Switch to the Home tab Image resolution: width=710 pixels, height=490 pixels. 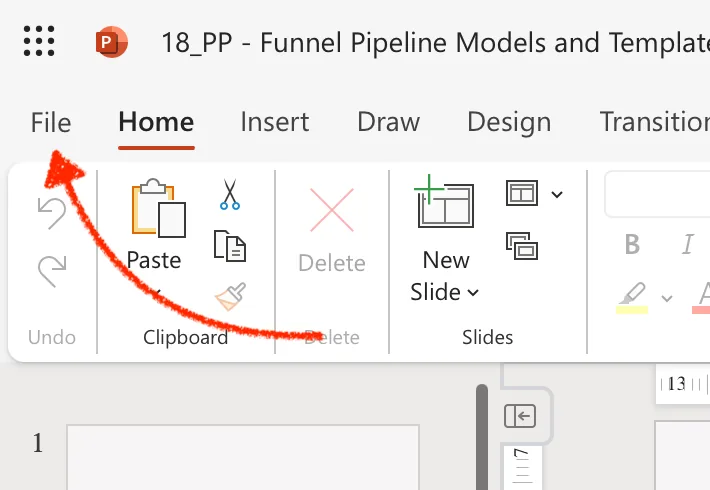point(156,122)
